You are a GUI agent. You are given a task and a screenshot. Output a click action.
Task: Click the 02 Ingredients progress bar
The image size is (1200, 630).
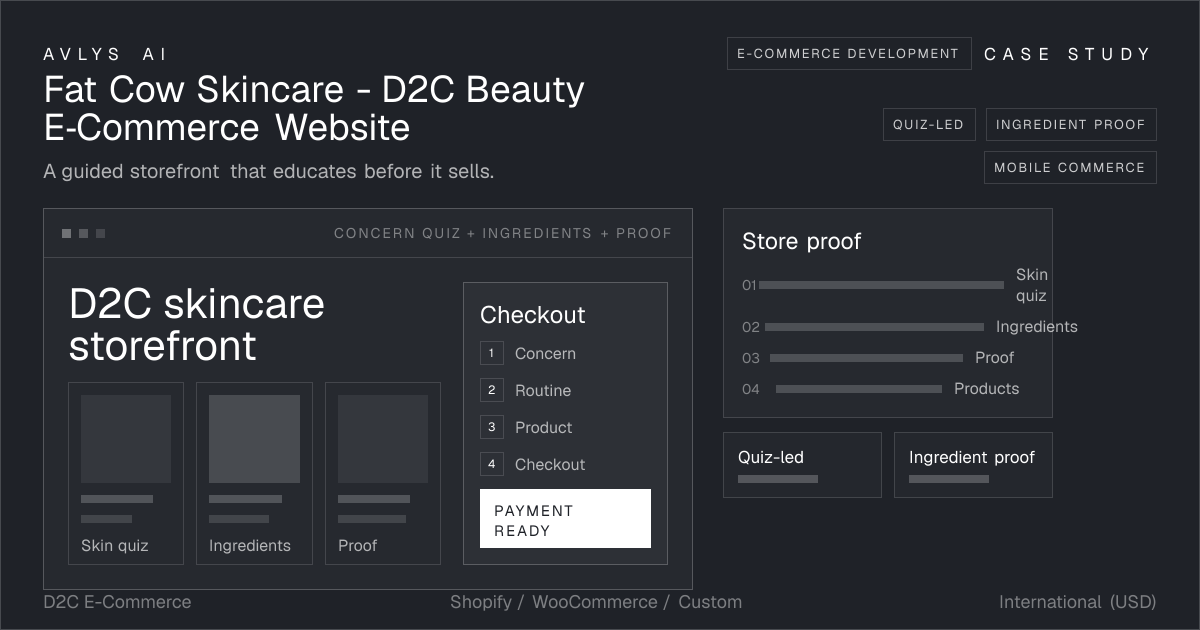click(874, 327)
